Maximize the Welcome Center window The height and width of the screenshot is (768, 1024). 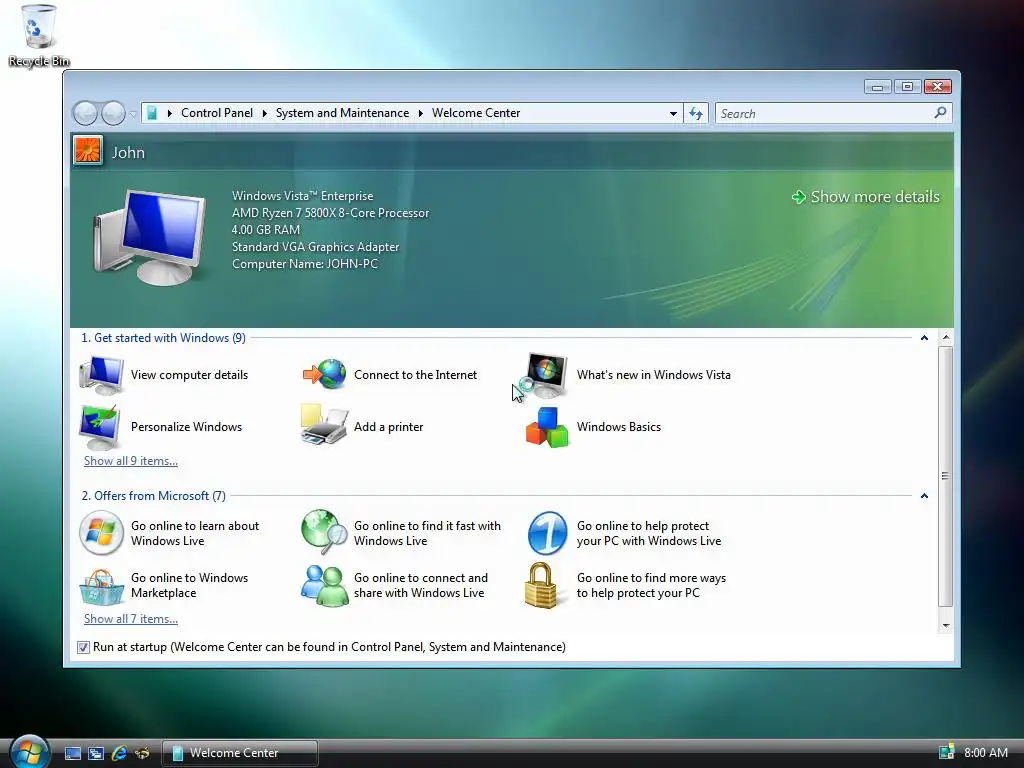pyautogui.click(x=907, y=87)
